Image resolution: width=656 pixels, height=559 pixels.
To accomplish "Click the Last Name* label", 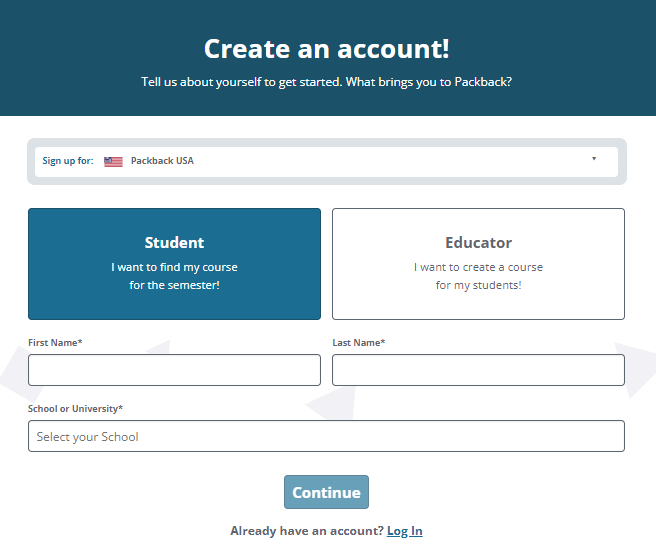I will pyautogui.click(x=359, y=343).
